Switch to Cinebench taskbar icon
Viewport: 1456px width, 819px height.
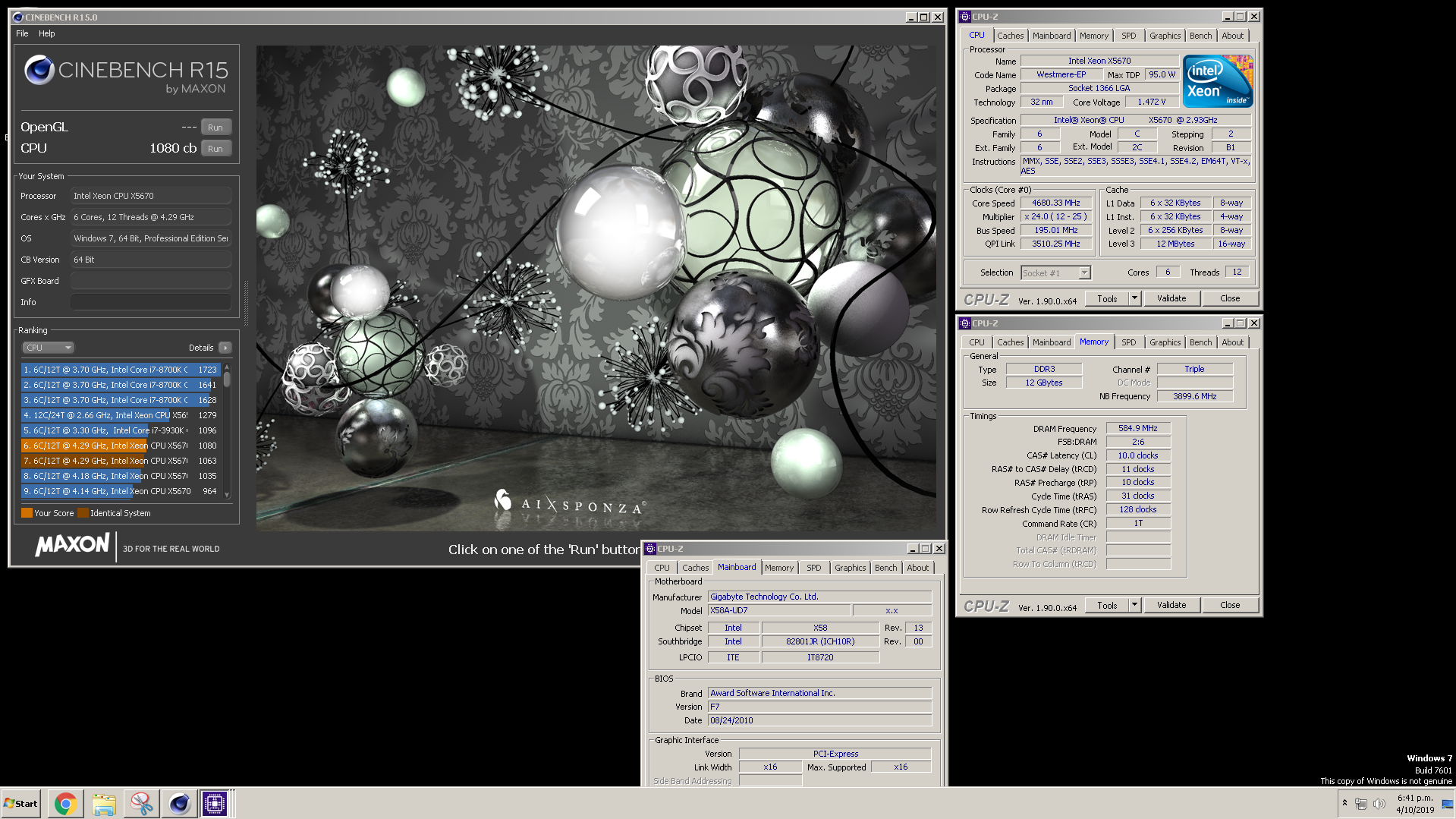(x=179, y=803)
